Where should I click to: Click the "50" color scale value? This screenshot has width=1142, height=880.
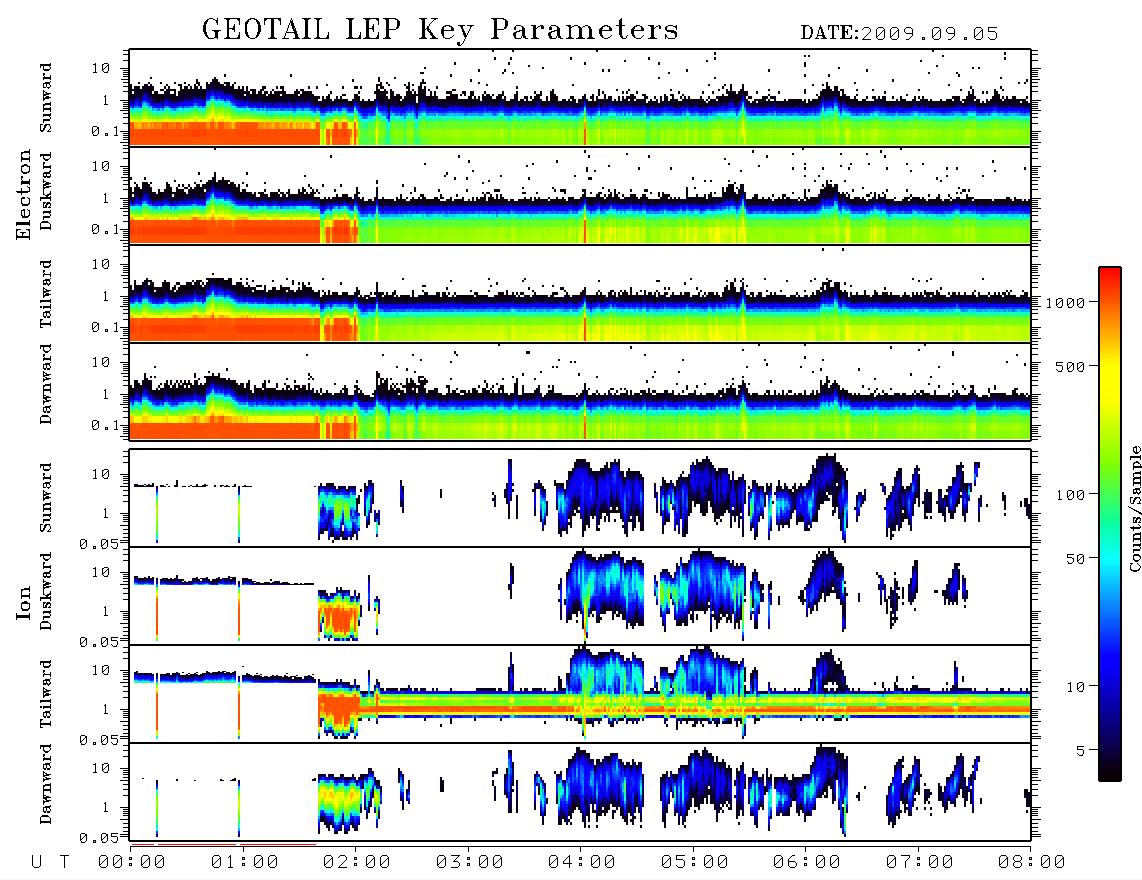coord(1075,559)
